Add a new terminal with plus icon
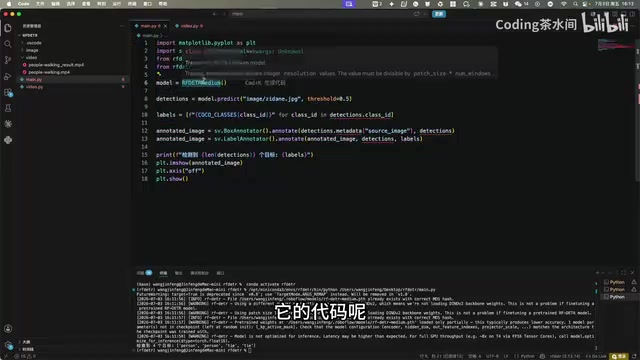Viewport: 640px width, 360px height. (x=598, y=273)
